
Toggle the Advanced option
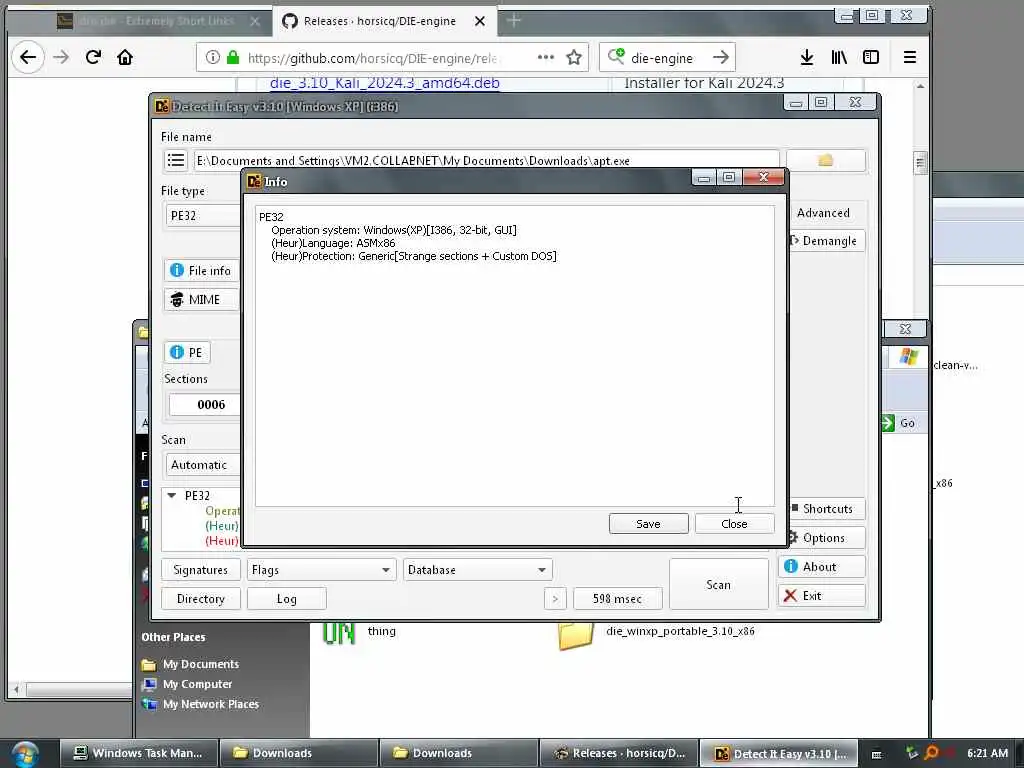(824, 213)
